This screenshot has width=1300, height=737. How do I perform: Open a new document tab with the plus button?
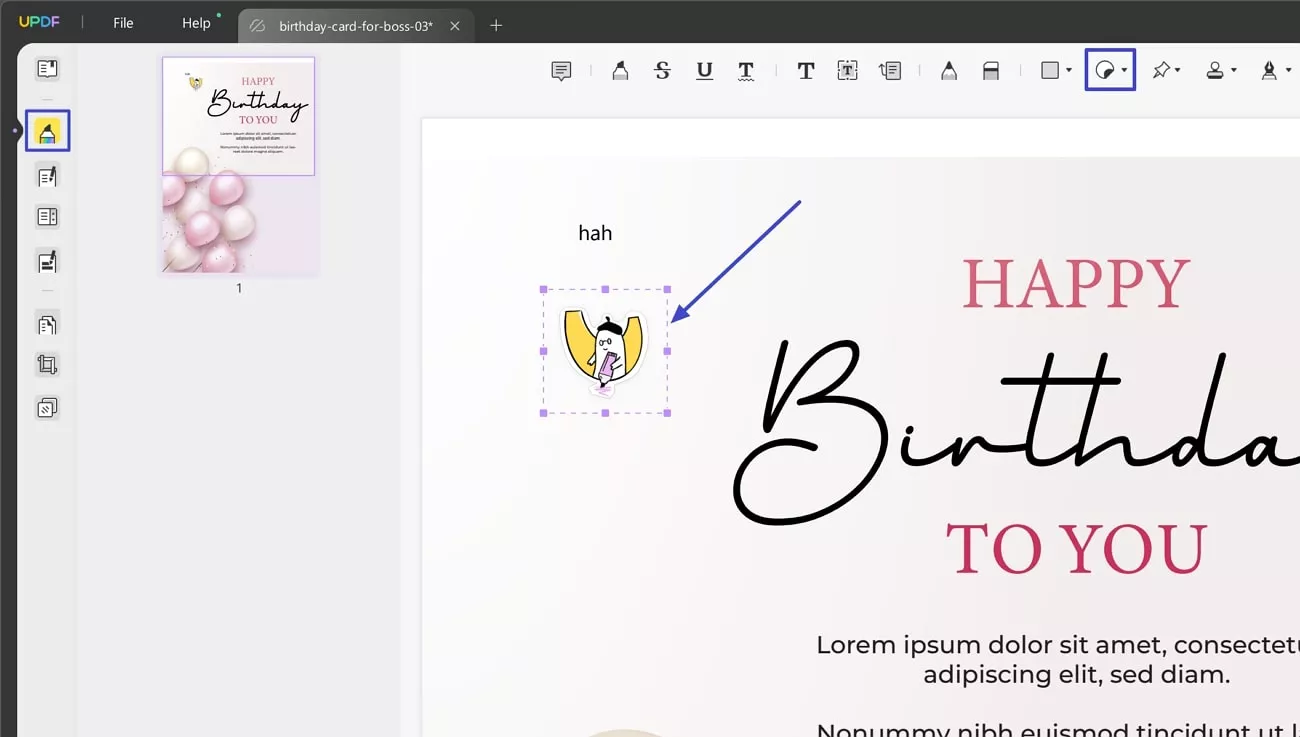(x=495, y=25)
